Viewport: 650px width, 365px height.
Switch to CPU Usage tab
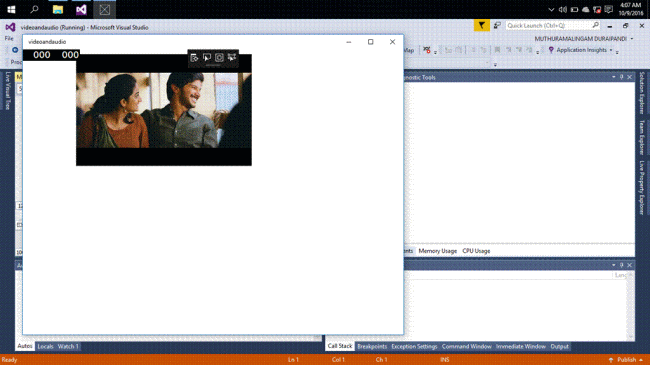476,251
